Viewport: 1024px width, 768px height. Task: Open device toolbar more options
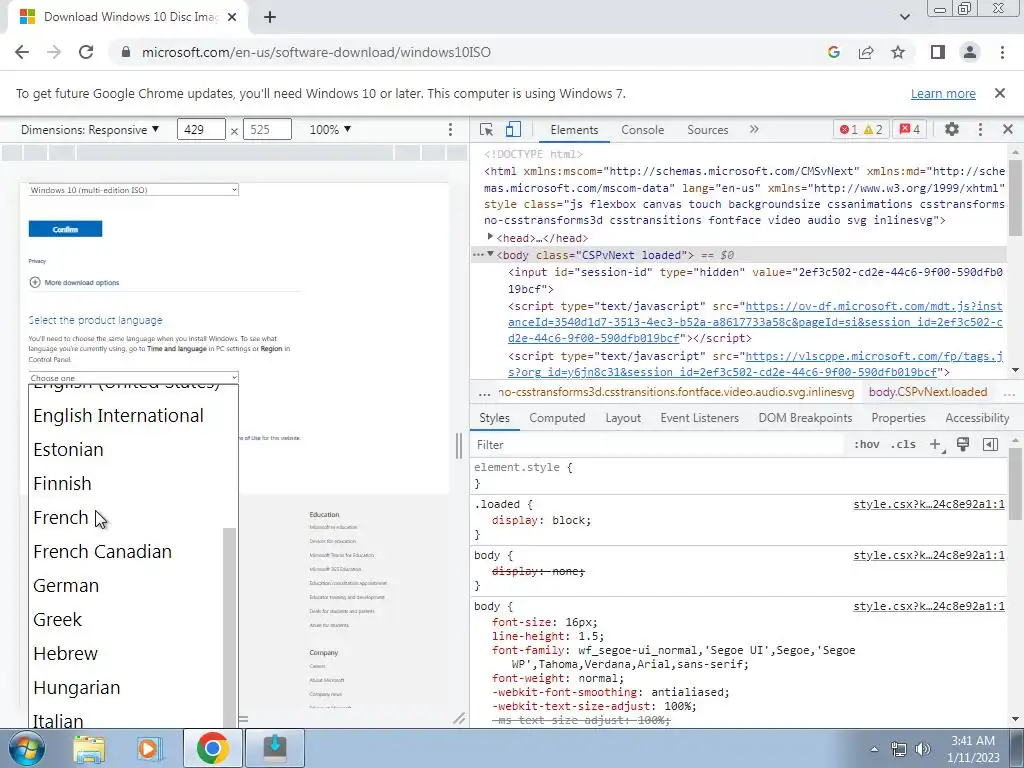click(x=450, y=129)
